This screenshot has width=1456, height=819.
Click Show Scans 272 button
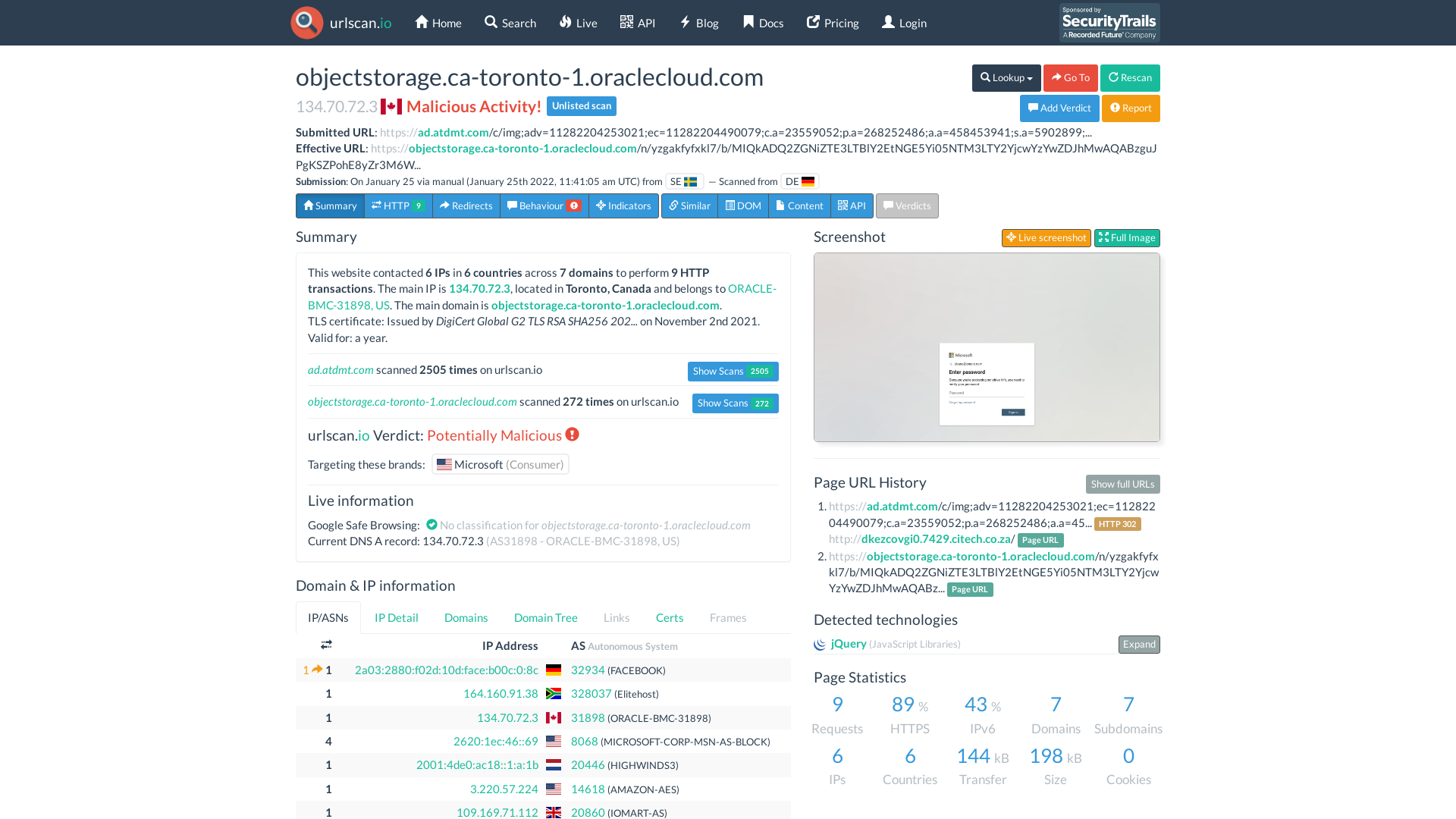tap(735, 403)
